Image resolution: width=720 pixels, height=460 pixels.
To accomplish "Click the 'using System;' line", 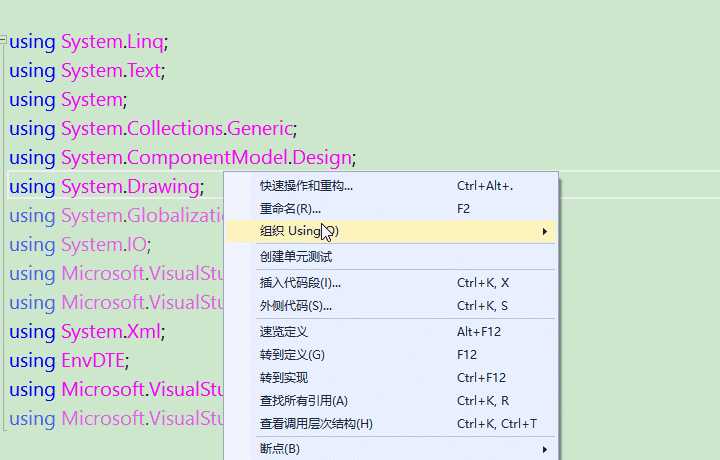I will [68, 100].
